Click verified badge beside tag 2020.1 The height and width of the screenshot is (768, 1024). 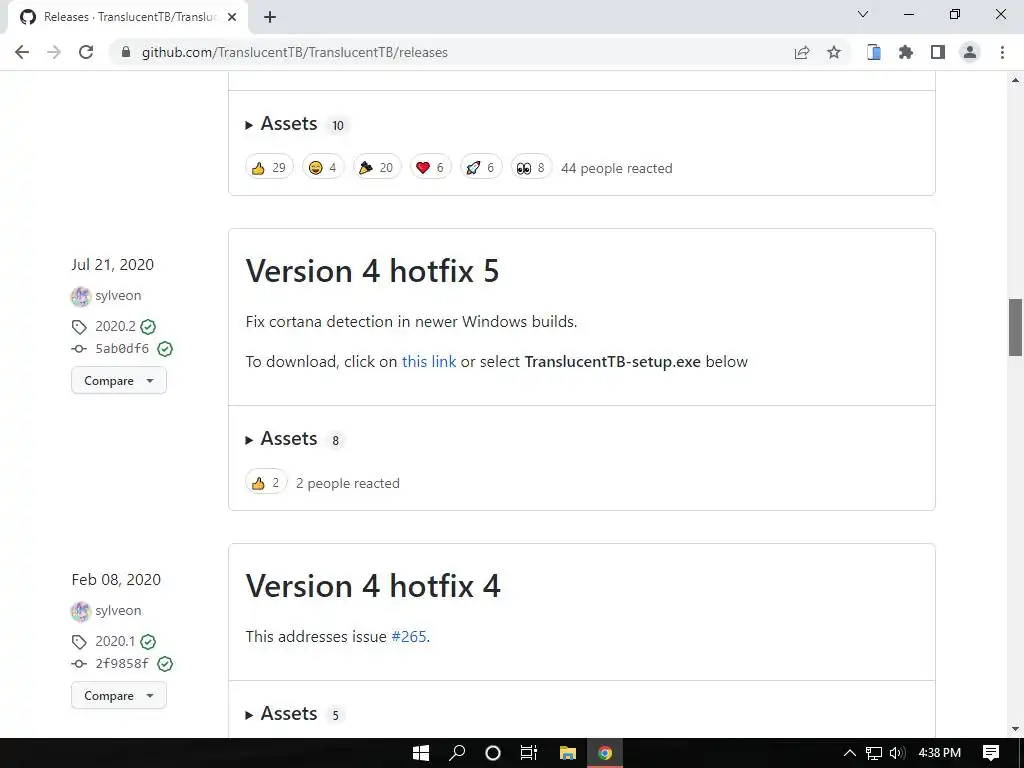[148, 641]
